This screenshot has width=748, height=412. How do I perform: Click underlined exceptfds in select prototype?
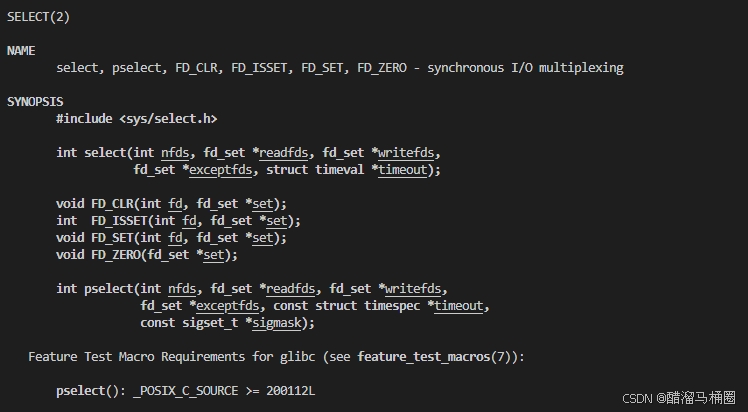tap(220, 170)
